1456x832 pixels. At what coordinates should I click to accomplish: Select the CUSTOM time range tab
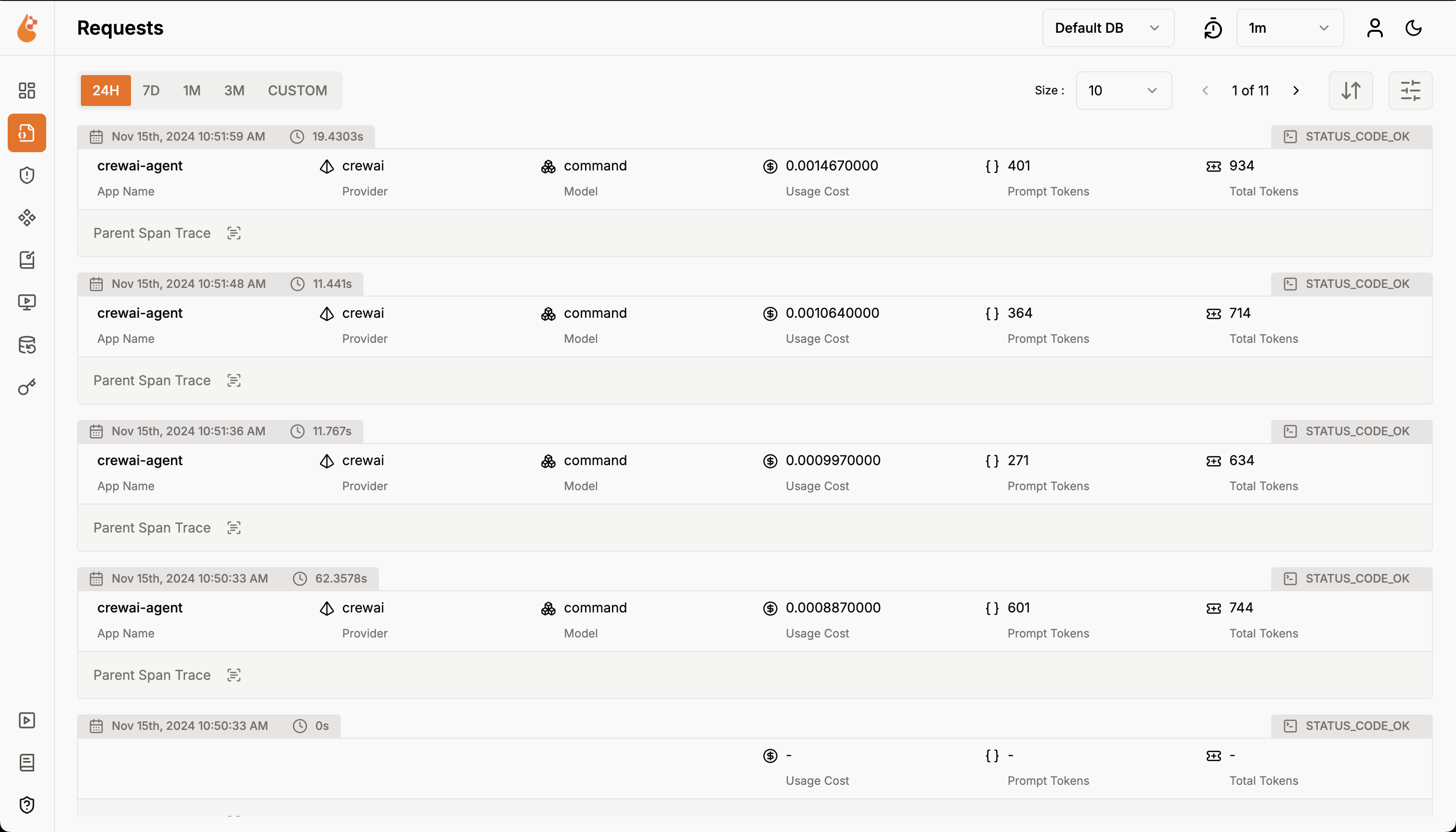297,91
